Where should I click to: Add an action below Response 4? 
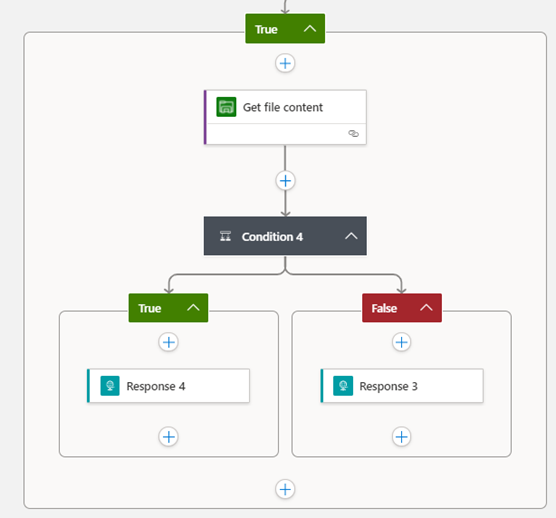click(x=168, y=437)
